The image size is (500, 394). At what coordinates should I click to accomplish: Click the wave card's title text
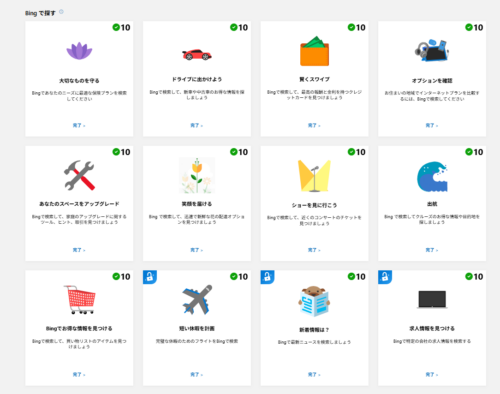coord(432,204)
